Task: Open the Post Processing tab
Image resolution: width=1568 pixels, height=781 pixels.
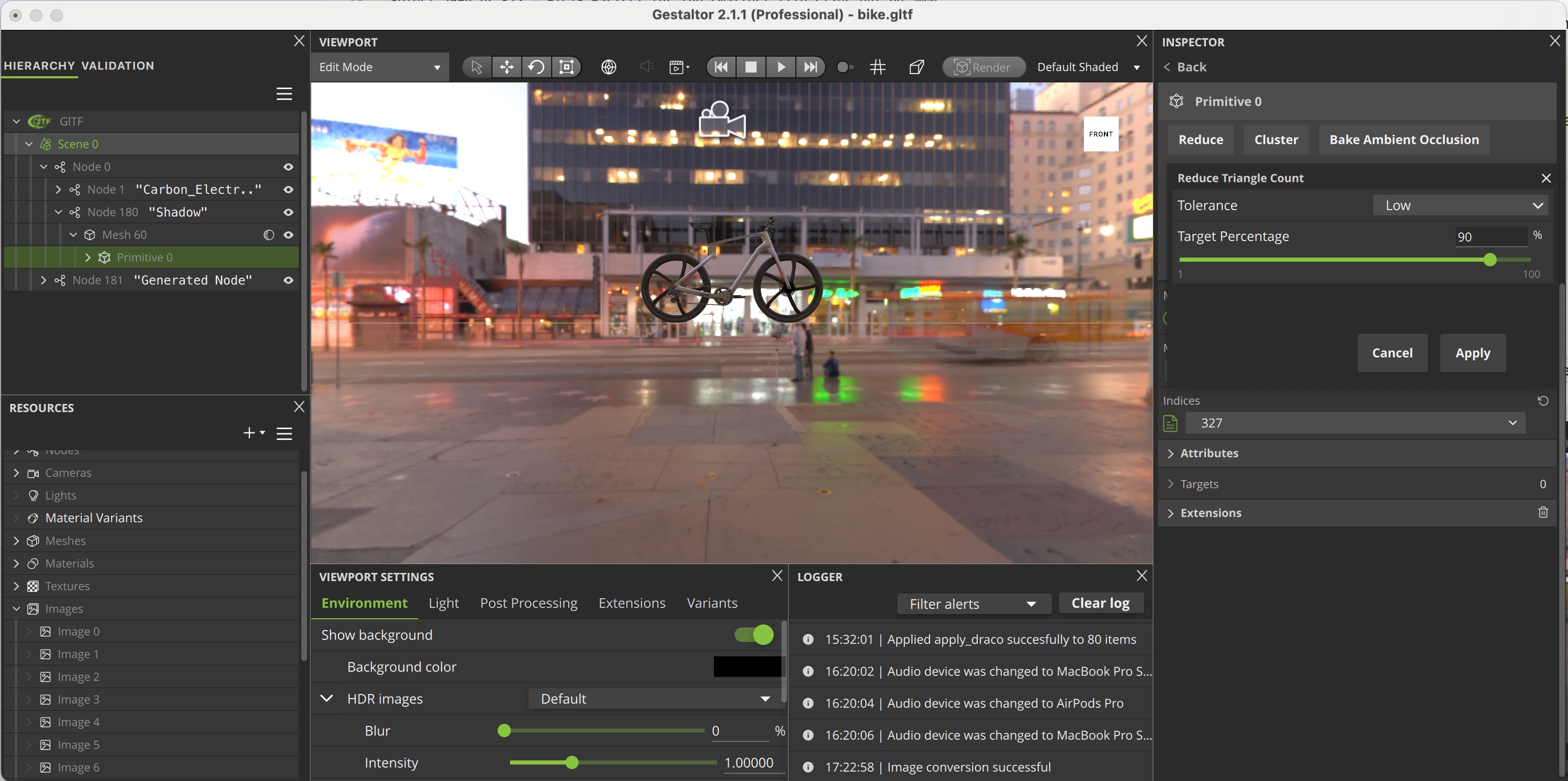Action: tap(529, 603)
